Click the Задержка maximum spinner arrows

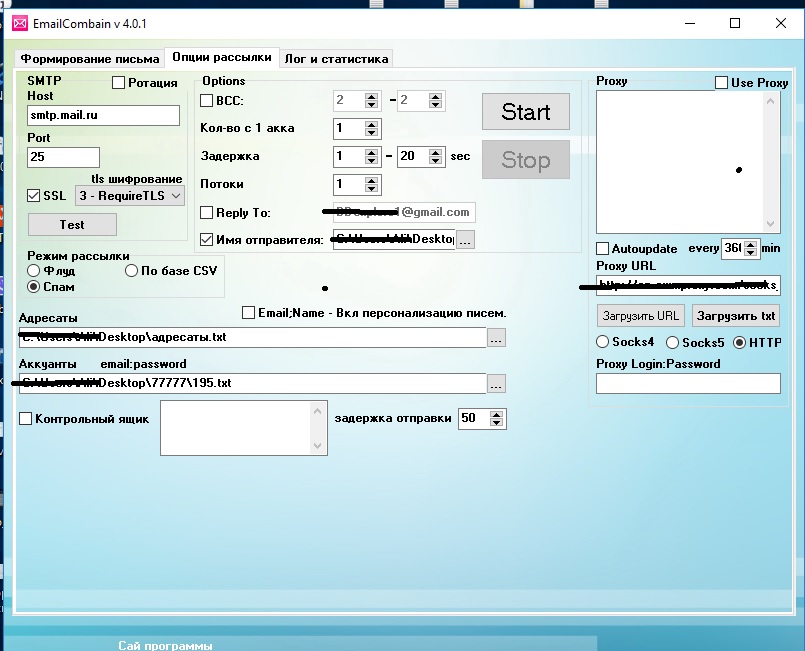pyautogui.click(x=435, y=156)
